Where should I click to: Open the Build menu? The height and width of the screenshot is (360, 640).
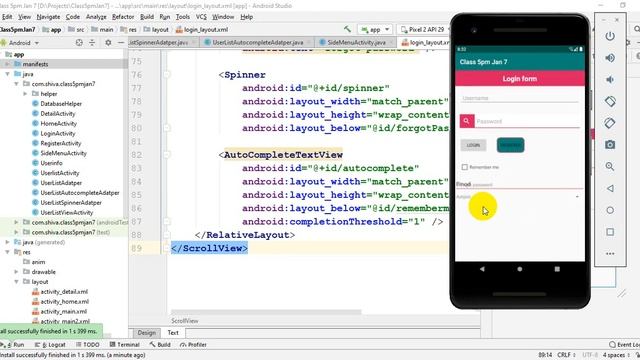coord(147,17)
